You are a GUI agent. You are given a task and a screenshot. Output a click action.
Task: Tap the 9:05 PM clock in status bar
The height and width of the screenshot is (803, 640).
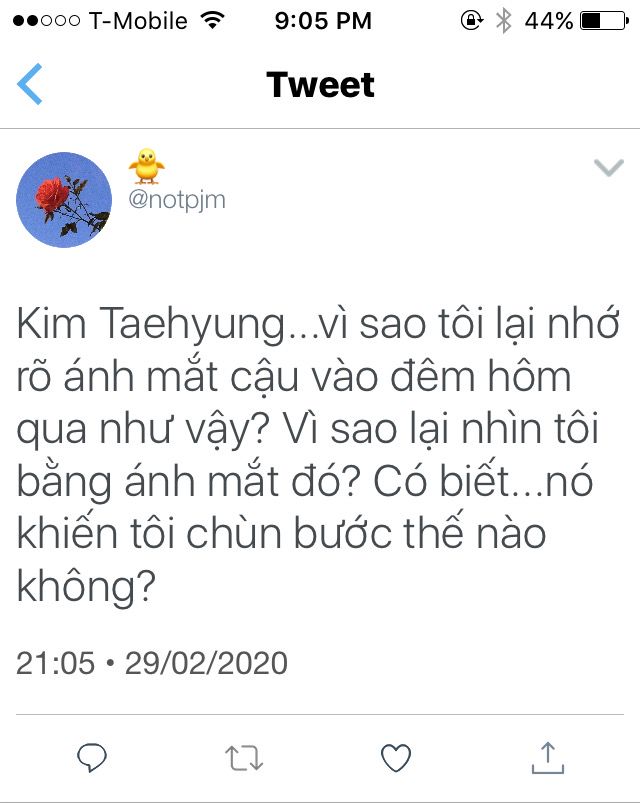(323, 21)
